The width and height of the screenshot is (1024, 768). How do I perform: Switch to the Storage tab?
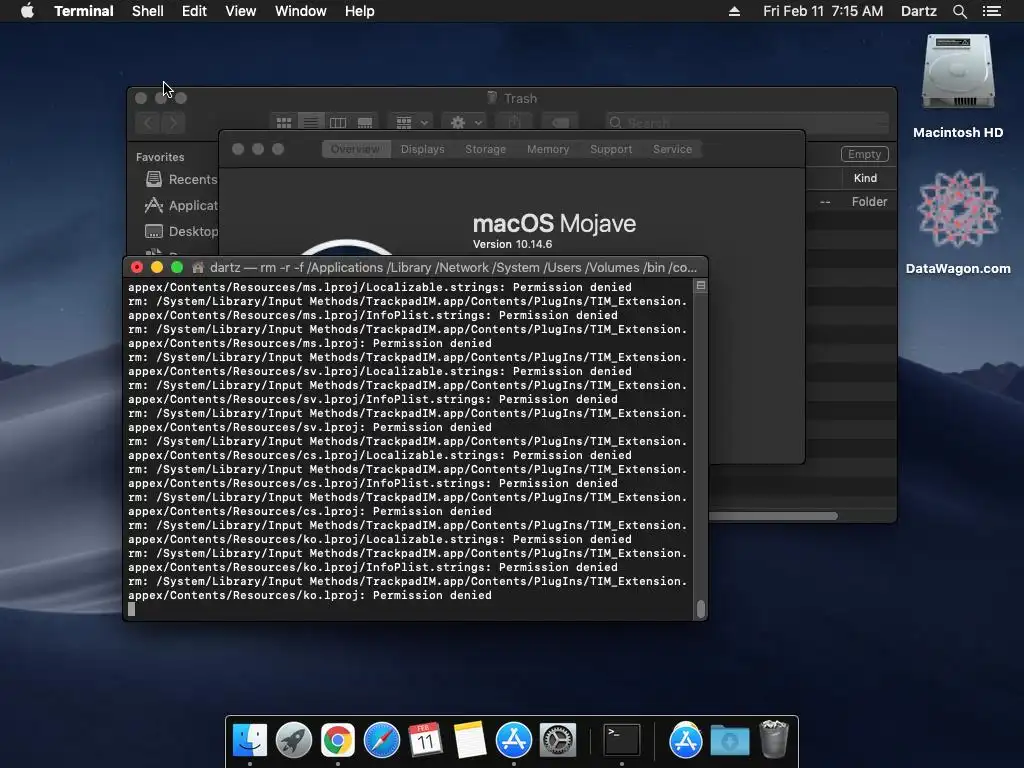(x=485, y=149)
